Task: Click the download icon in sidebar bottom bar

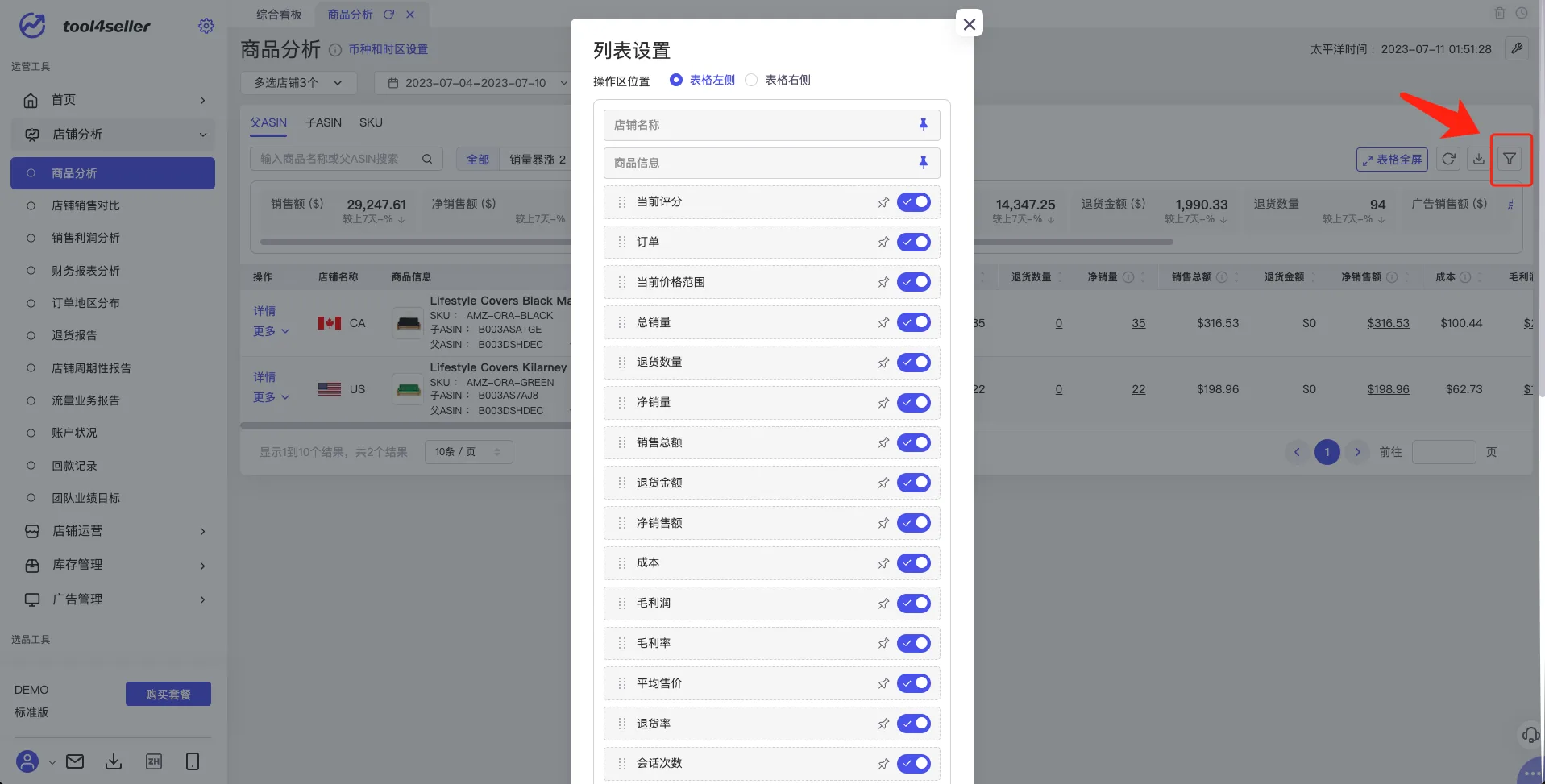Action: point(114,761)
